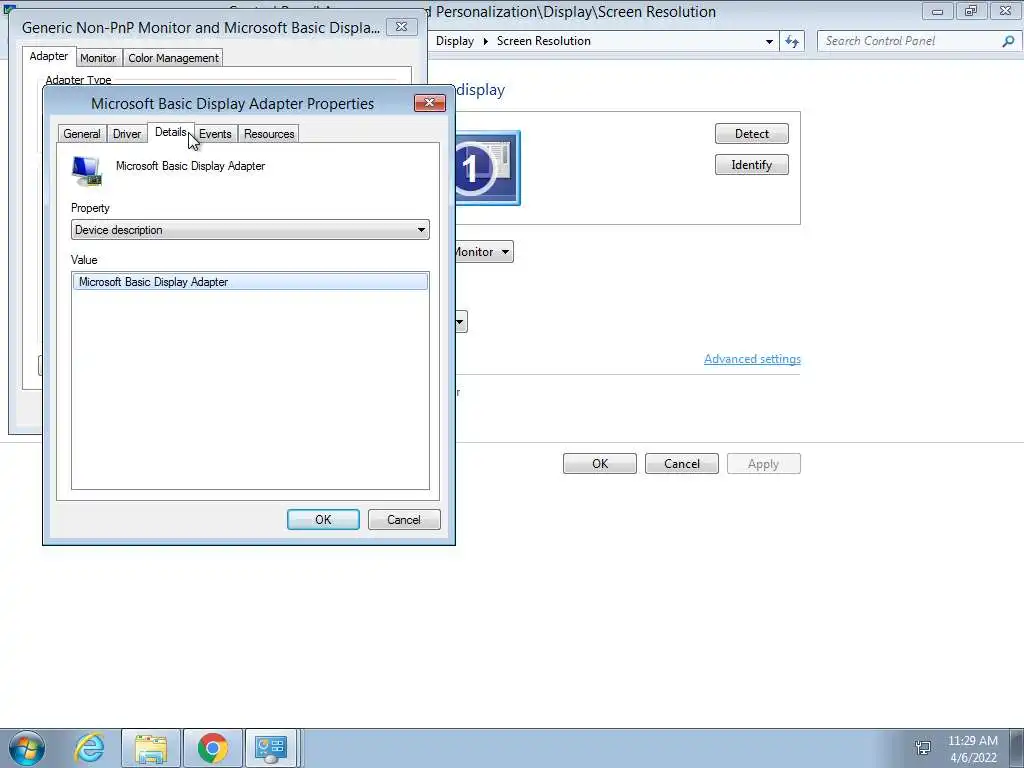Click the monitor 1 thumbnail
This screenshot has height=768, width=1024.
pyautogui.click(x=487, y=168)
